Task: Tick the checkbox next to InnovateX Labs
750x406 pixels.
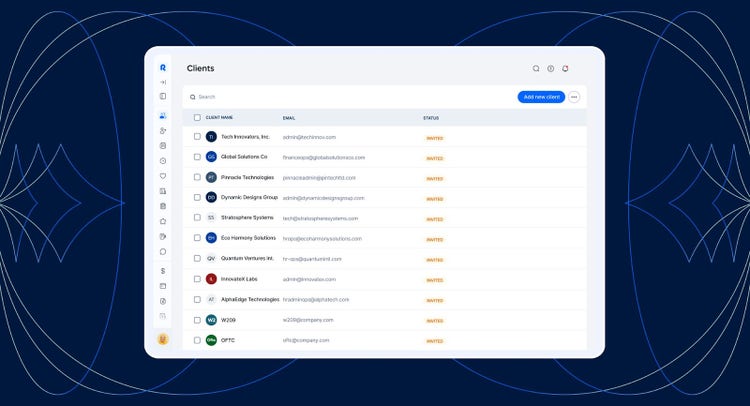Action: 197,279
